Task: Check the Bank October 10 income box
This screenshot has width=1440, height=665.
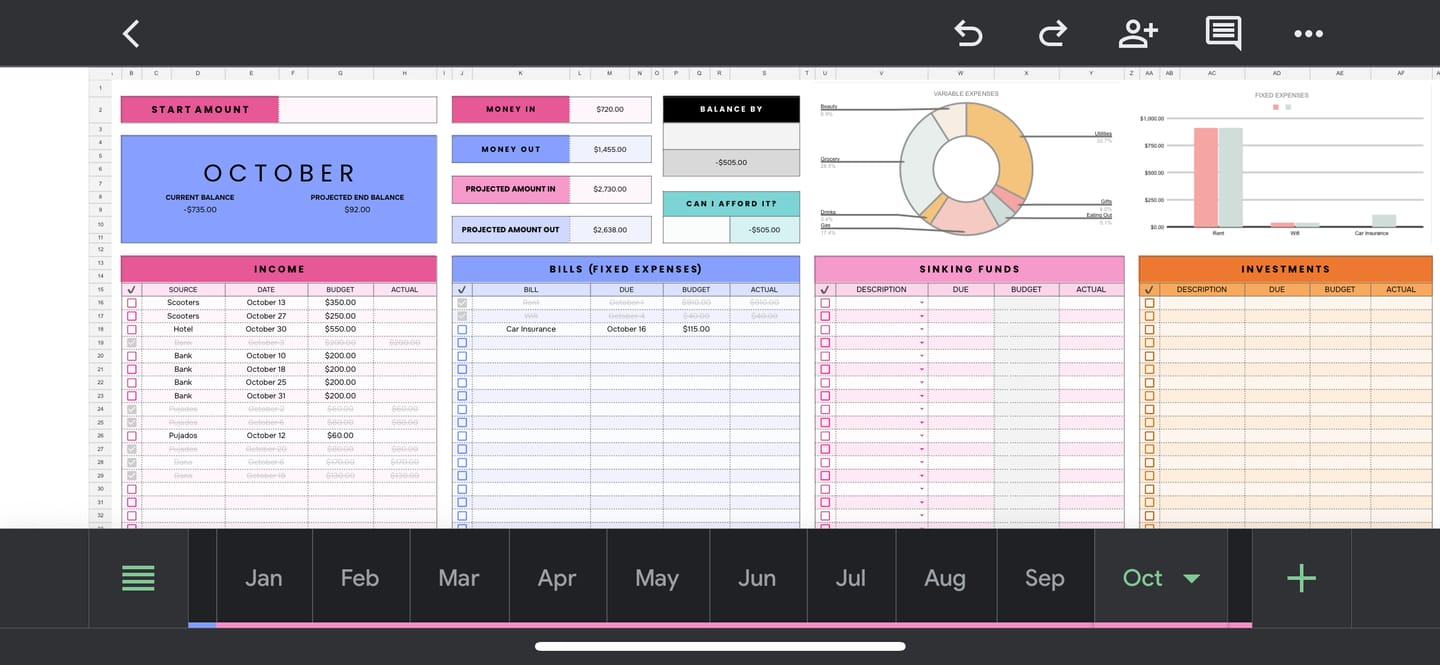Action: (x=131, y=356)
